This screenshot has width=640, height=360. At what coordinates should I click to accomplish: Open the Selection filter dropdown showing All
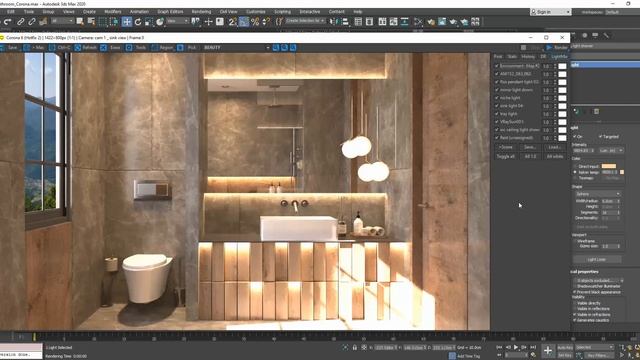(62, 21)
